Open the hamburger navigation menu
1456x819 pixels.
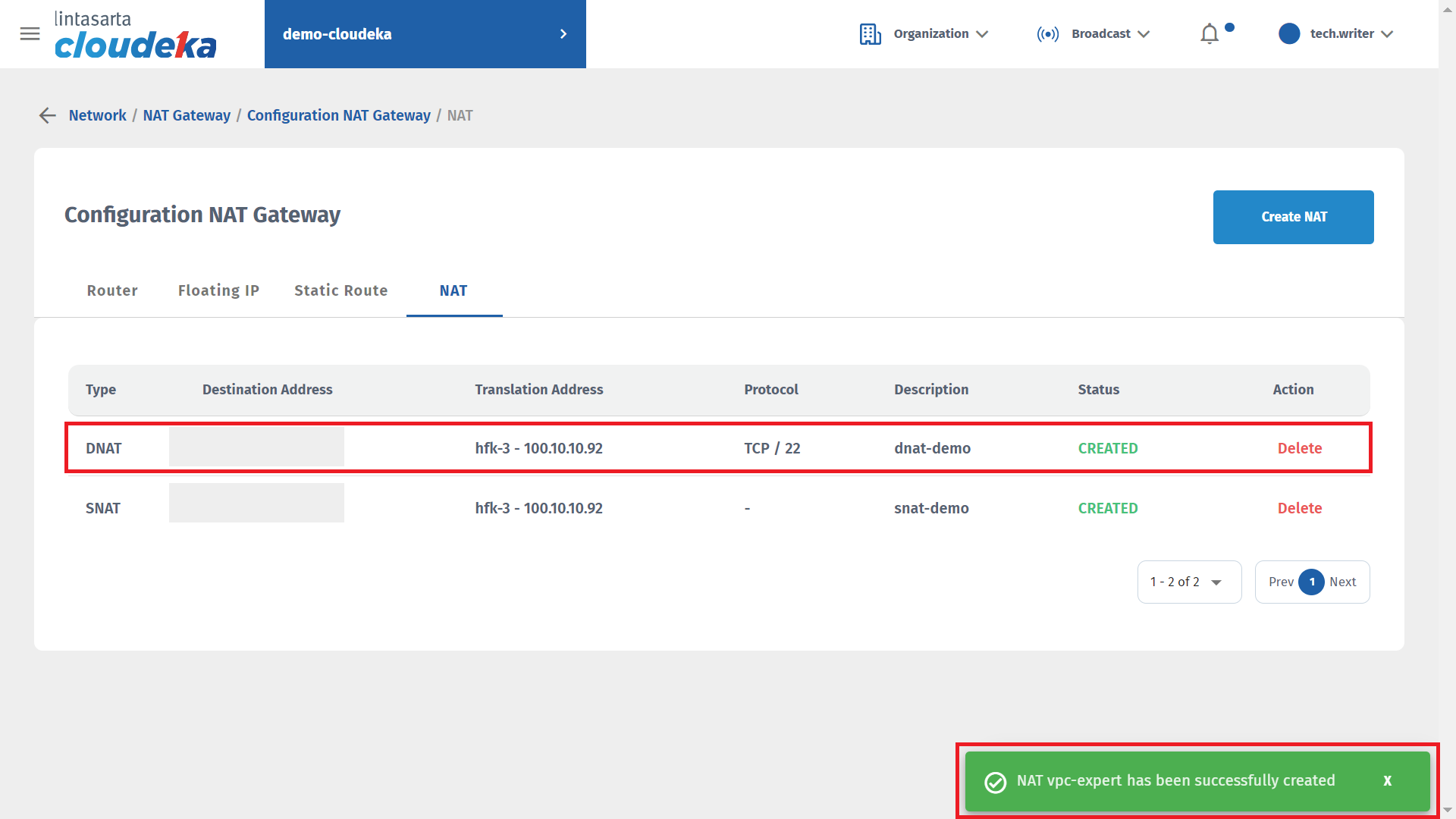pyautogui.click(x=30, y=34)
